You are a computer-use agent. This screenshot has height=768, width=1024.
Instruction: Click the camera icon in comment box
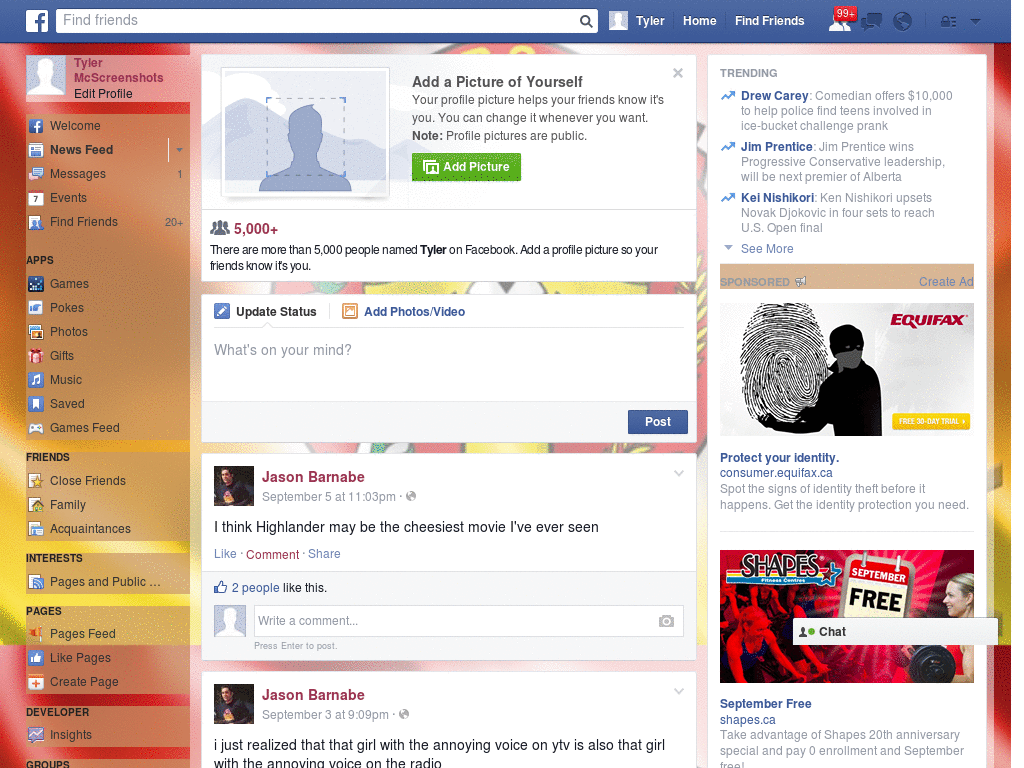click(666, 621)
